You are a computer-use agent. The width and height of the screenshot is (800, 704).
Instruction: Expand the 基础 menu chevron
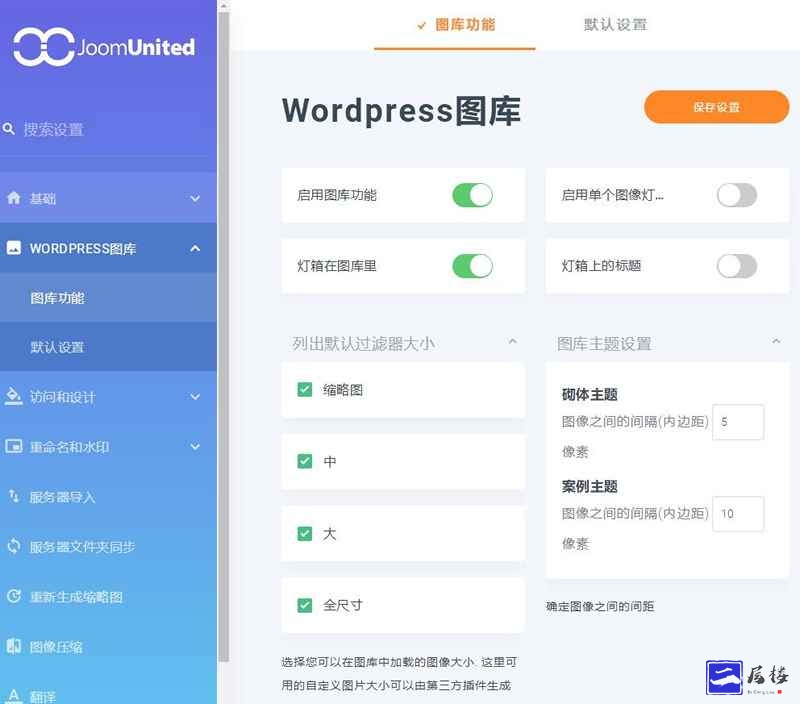tap(195, 198)
